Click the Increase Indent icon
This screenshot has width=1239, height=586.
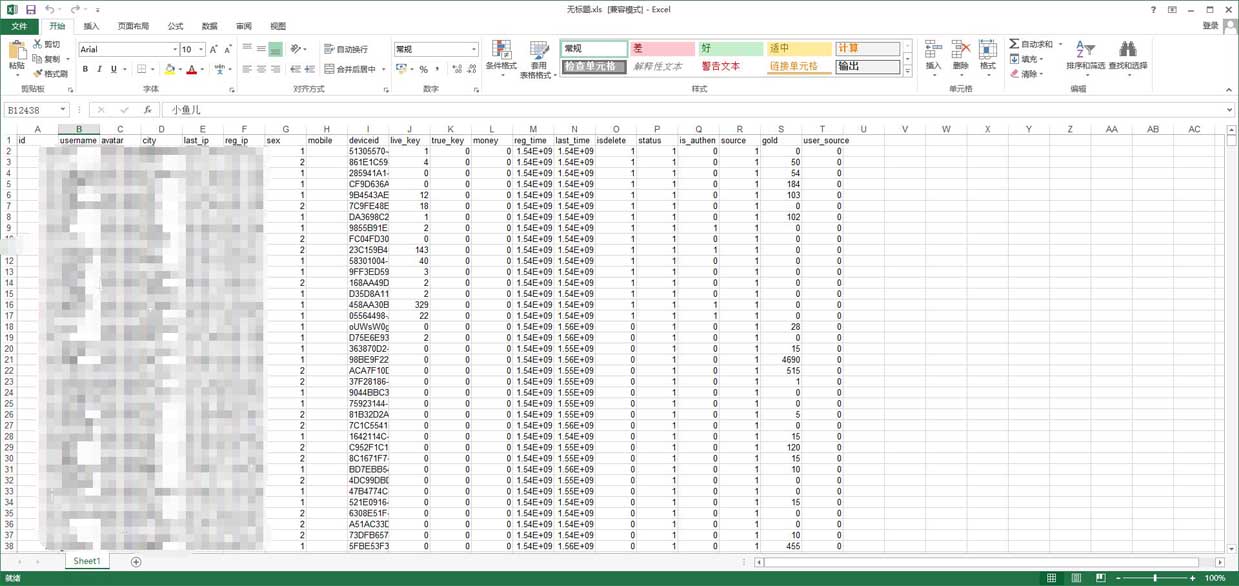pyautogui.click(x=310, y=69)
